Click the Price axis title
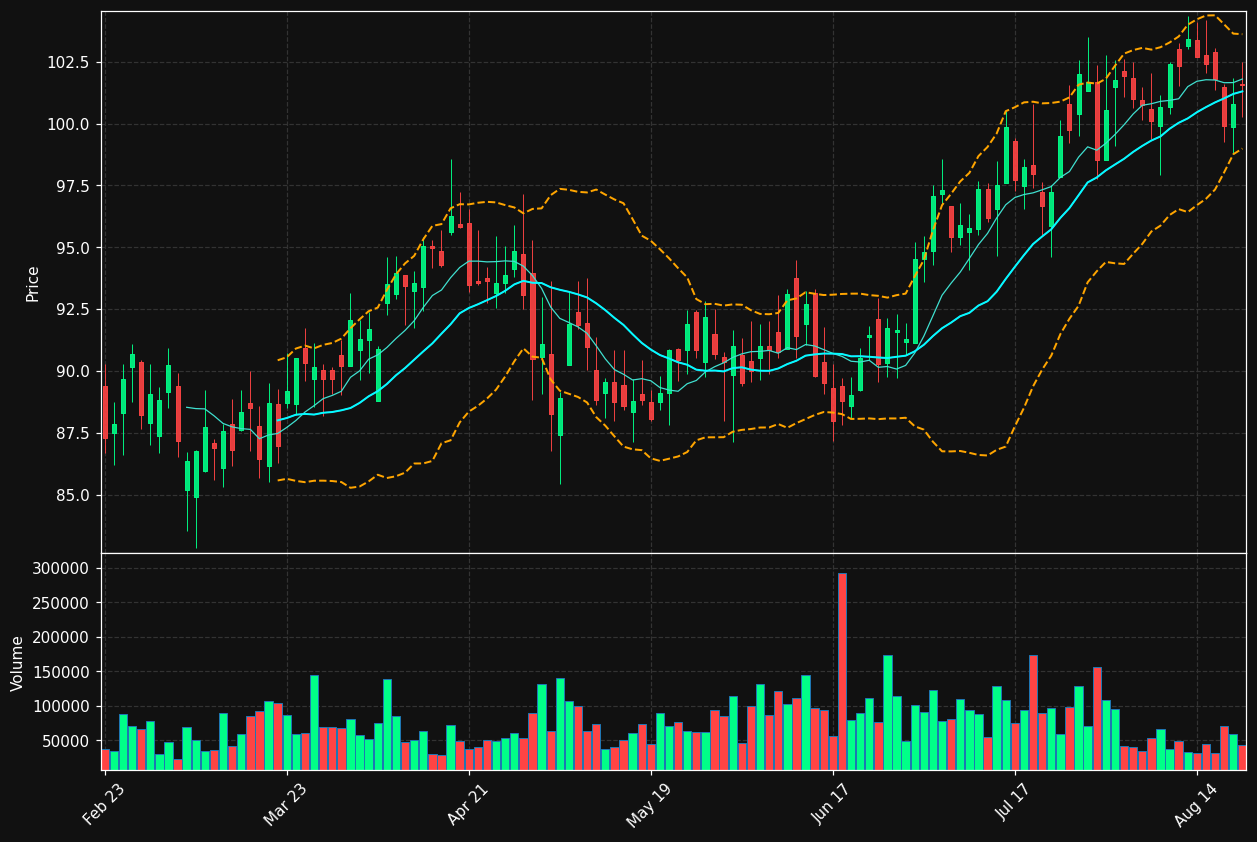The height and width of the screenshot is (842, 1257). click(33, 283)
